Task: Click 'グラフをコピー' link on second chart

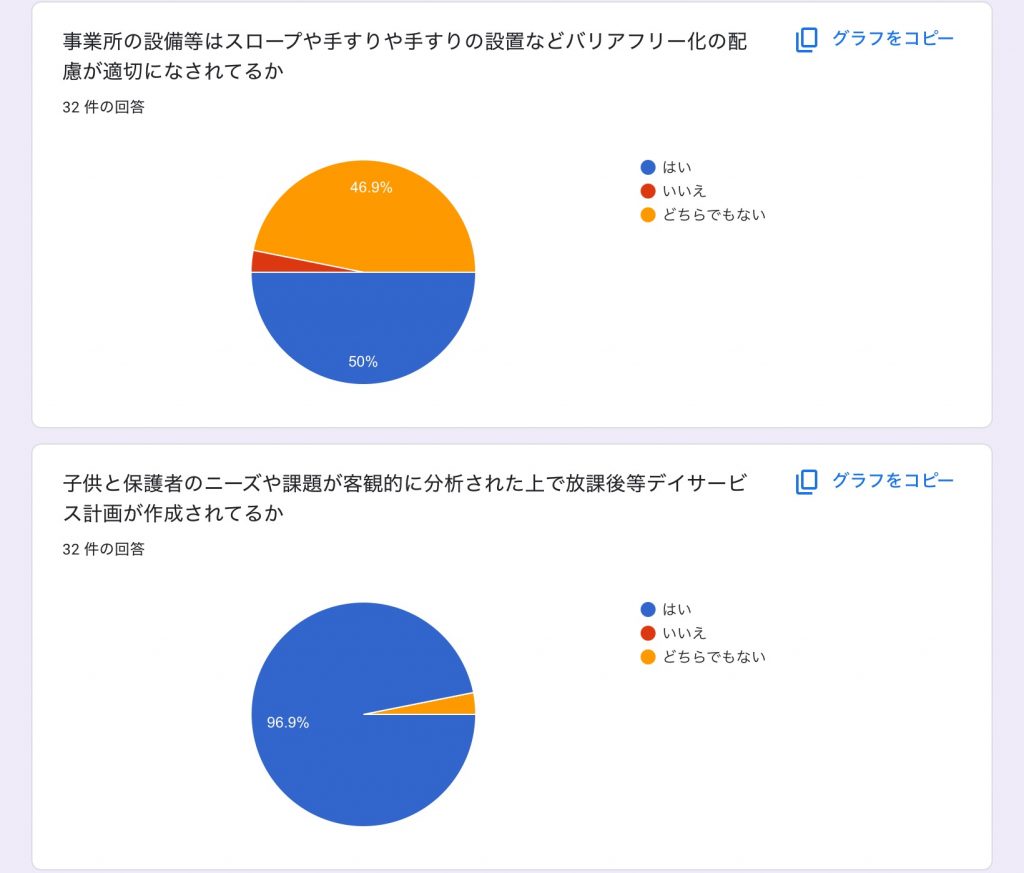Action: click(893, 481)
